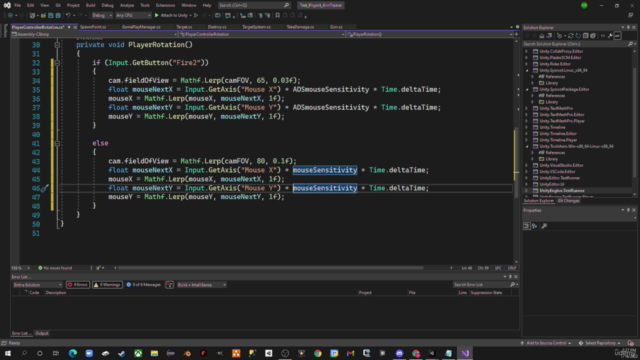This screenshot has width=640, height=360.
Task: Select the UnityEngine.TestRunner project
Action: [562, 191]
